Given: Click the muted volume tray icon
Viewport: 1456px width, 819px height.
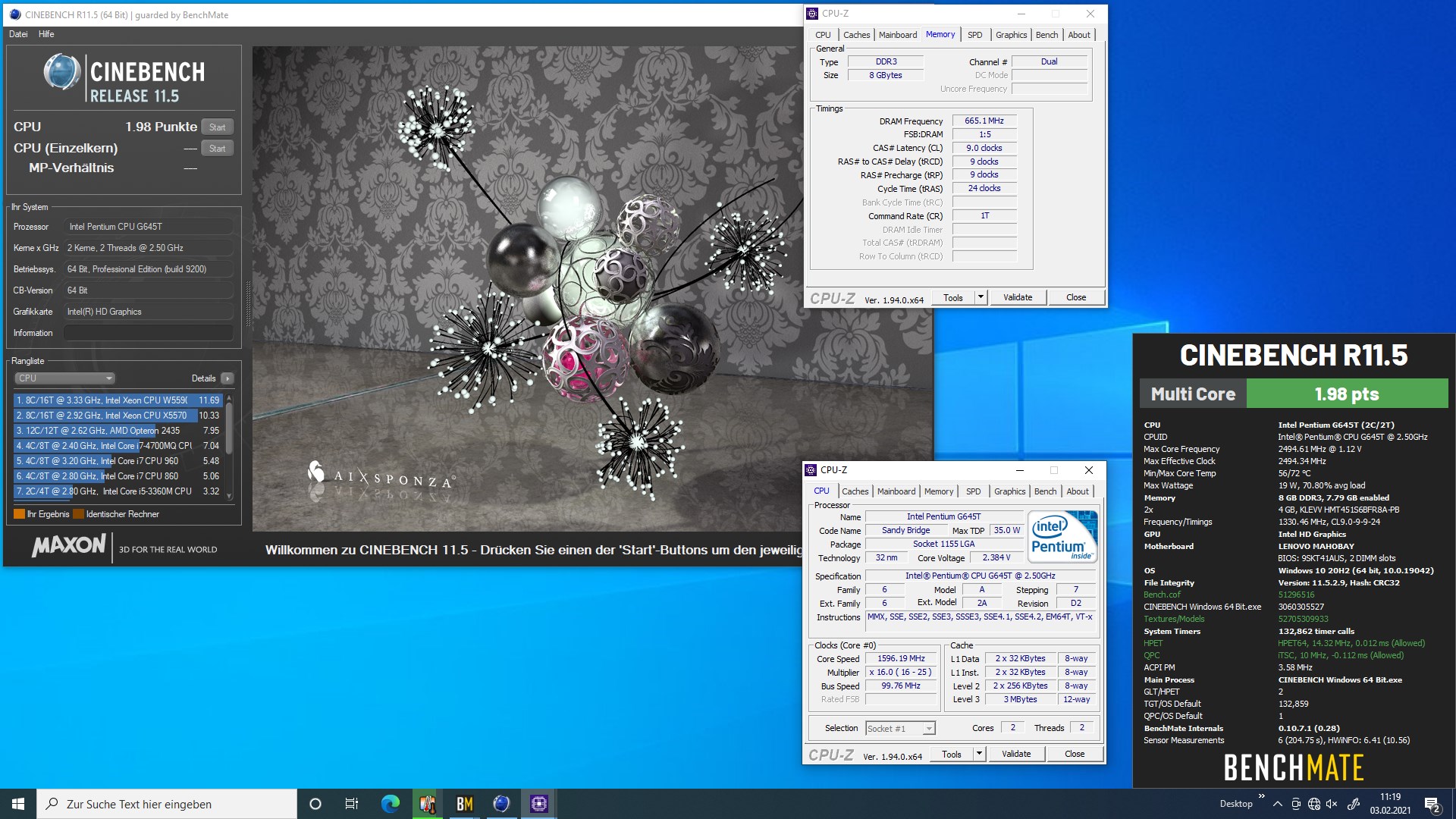Looking at the screenshot, I should 1332,804.
